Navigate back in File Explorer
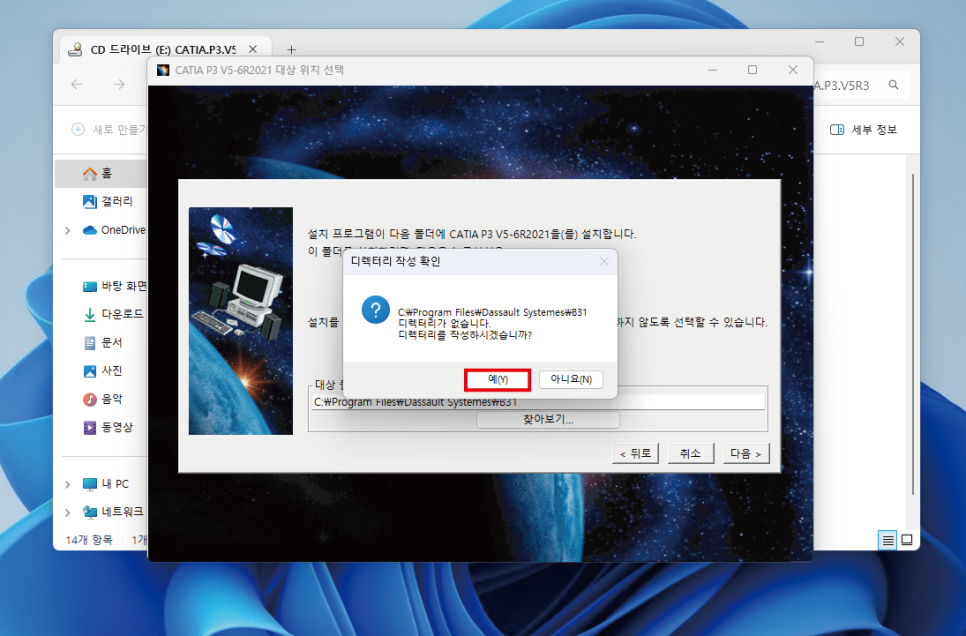The image size is (966, 636). [x=77, y=84]
